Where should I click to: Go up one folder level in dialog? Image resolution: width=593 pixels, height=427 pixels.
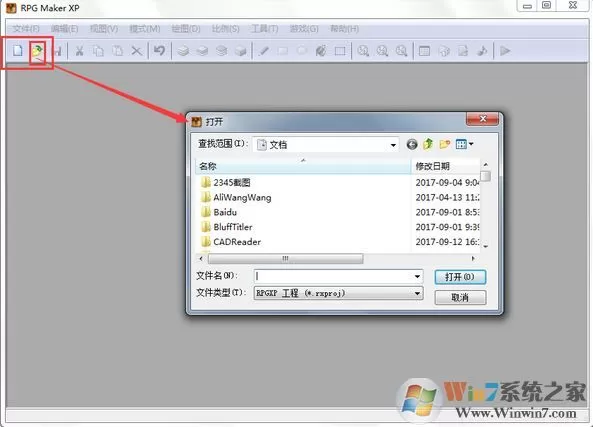tap(428, 144)
